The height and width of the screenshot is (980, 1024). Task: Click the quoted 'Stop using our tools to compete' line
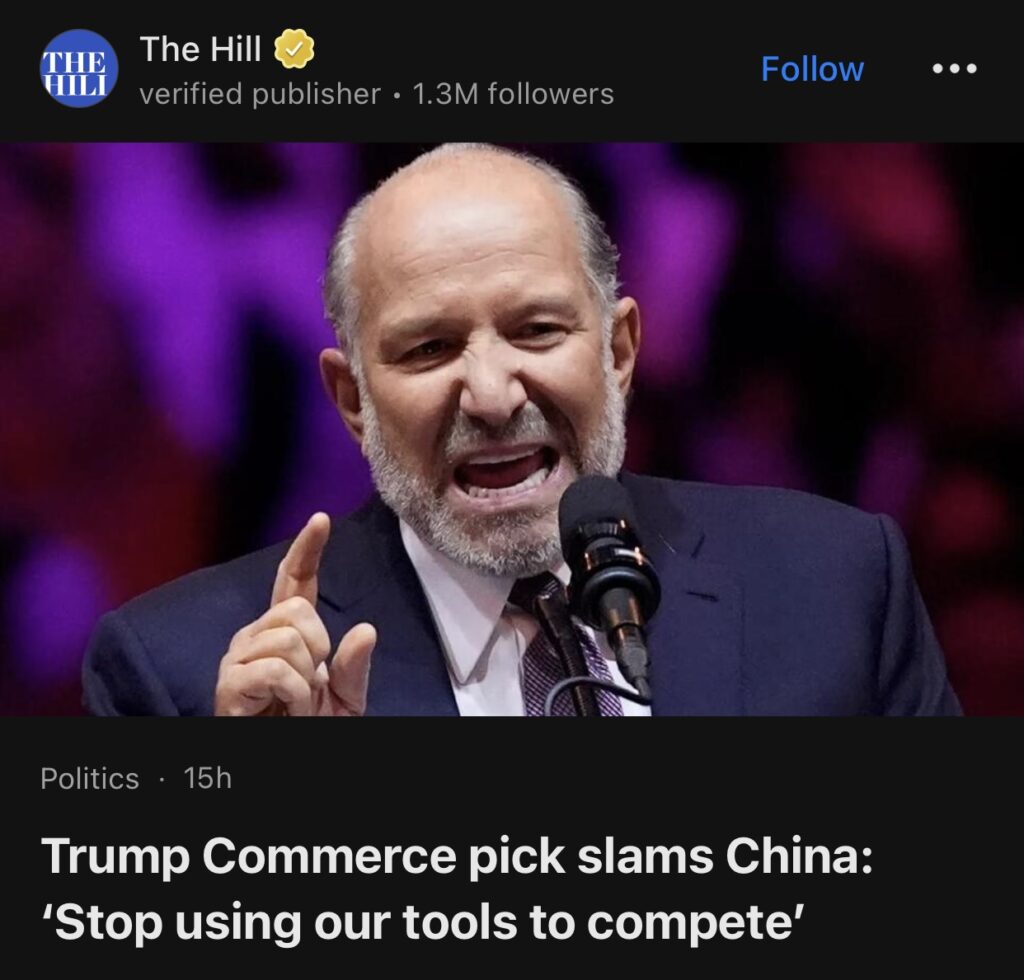click(423, 923)
